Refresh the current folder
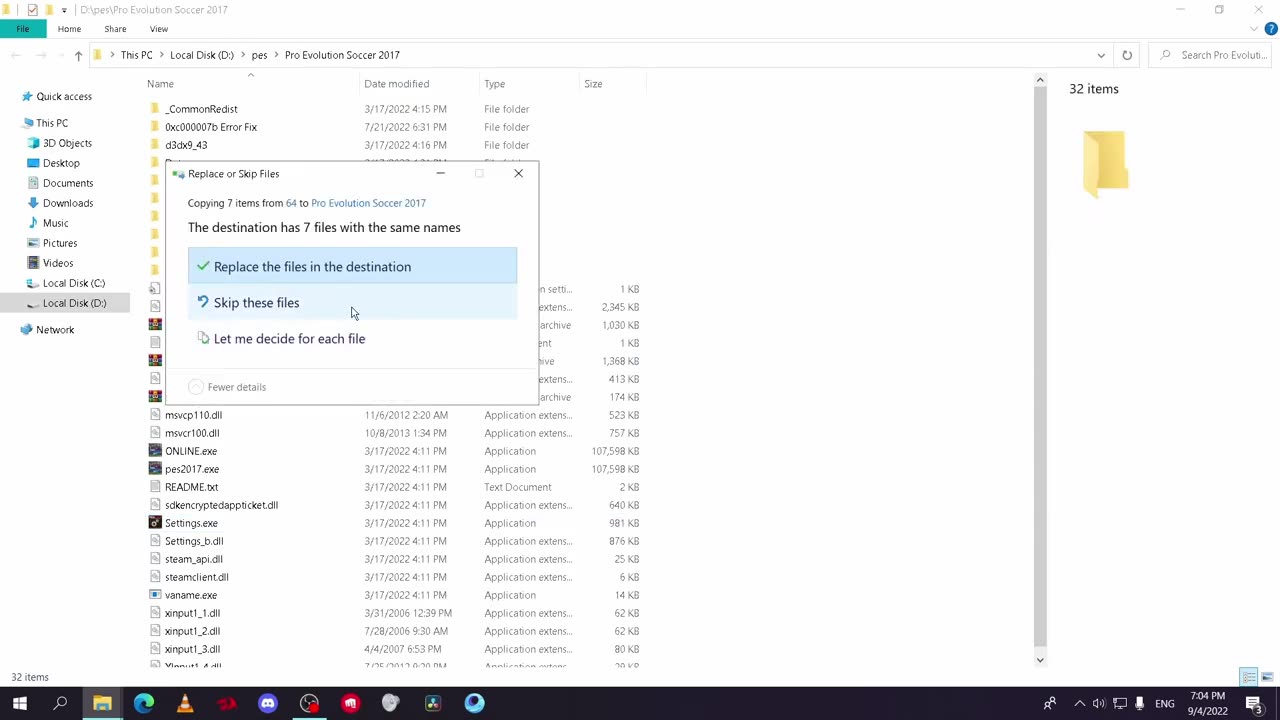Image resolution: width=1280 pixels, height=720 pixels. pyautogui.click(x=1127, y=55)
